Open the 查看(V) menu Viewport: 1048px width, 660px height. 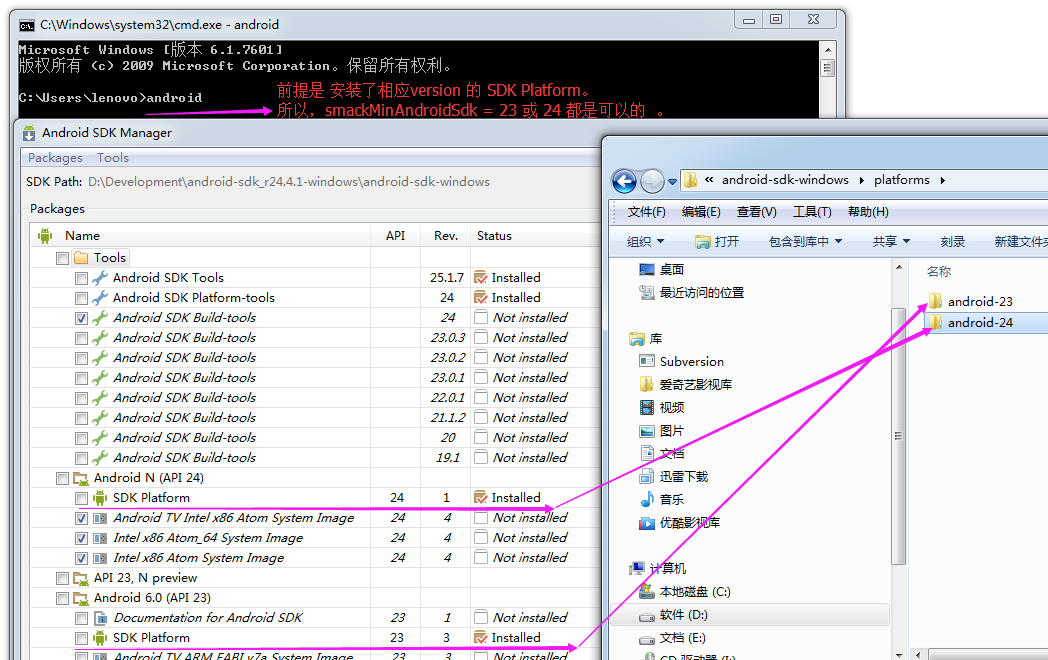pos(757,212)
